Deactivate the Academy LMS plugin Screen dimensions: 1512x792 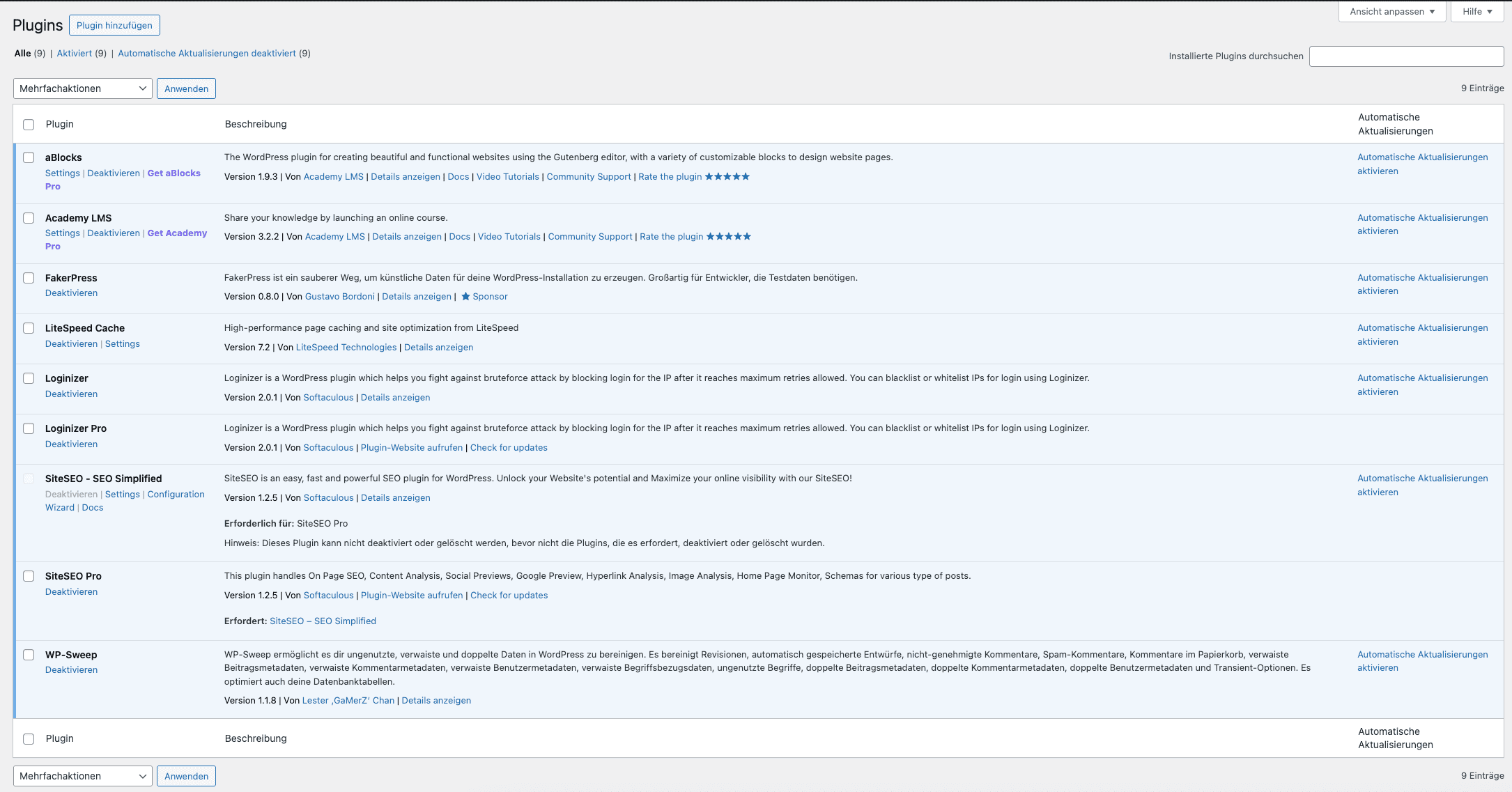(114, 233)
